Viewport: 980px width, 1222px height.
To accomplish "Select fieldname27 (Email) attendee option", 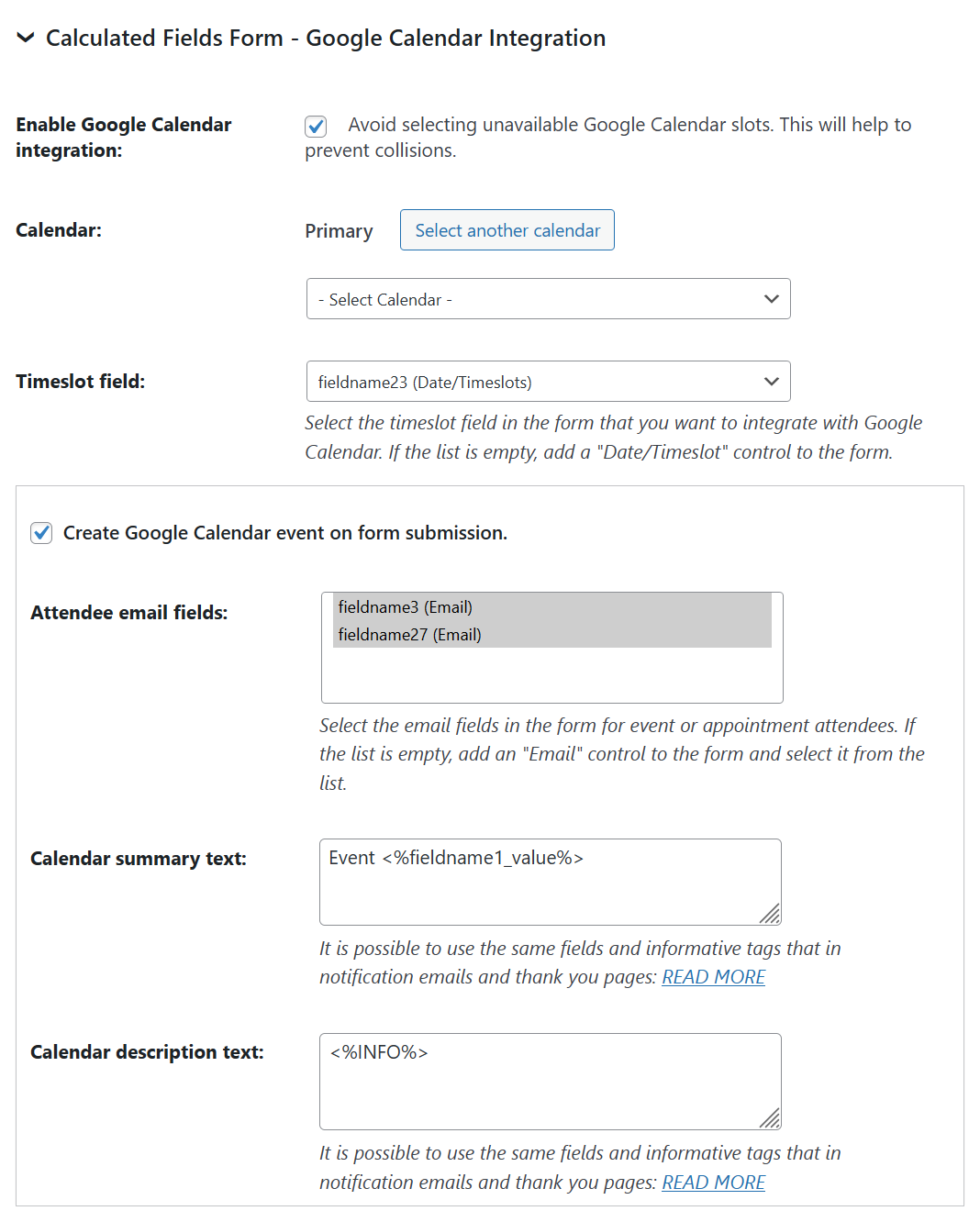I will 409,635.
